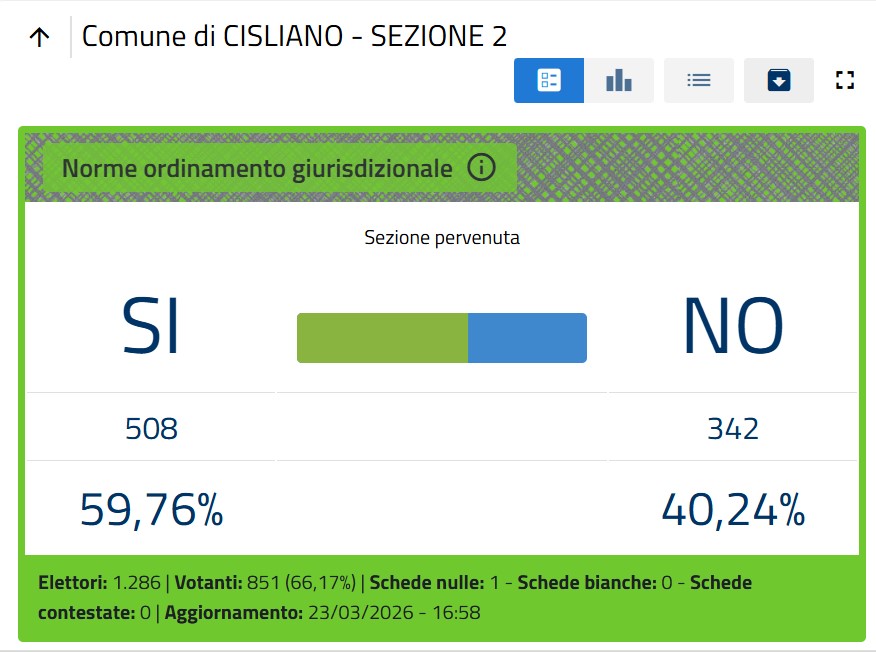Switch to the card summary view
Viewport: 876px width, 652px height.
pyautogui.click(x=548, y=80)
